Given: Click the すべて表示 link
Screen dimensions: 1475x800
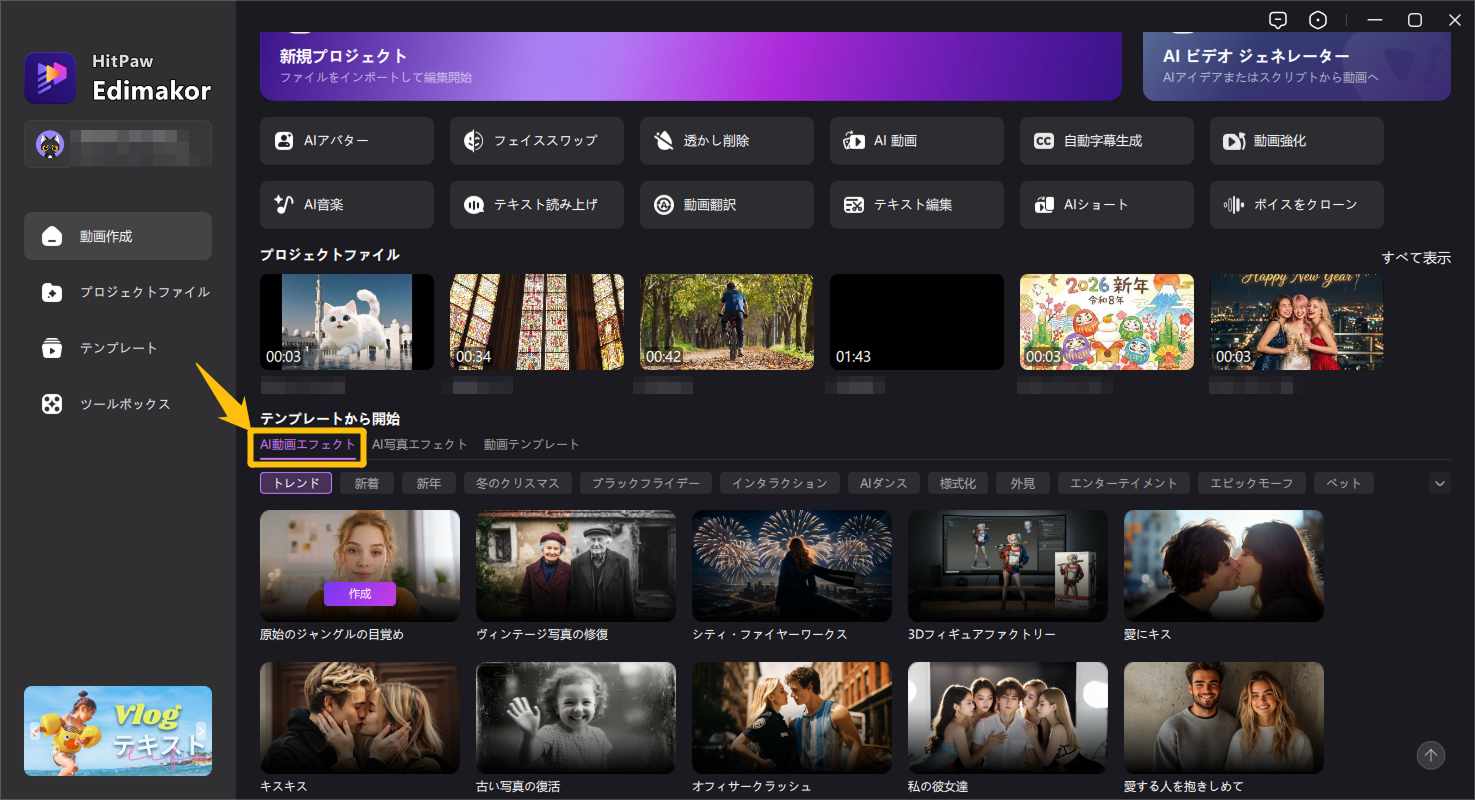Looking at the screenshot, I should 1415,258.
